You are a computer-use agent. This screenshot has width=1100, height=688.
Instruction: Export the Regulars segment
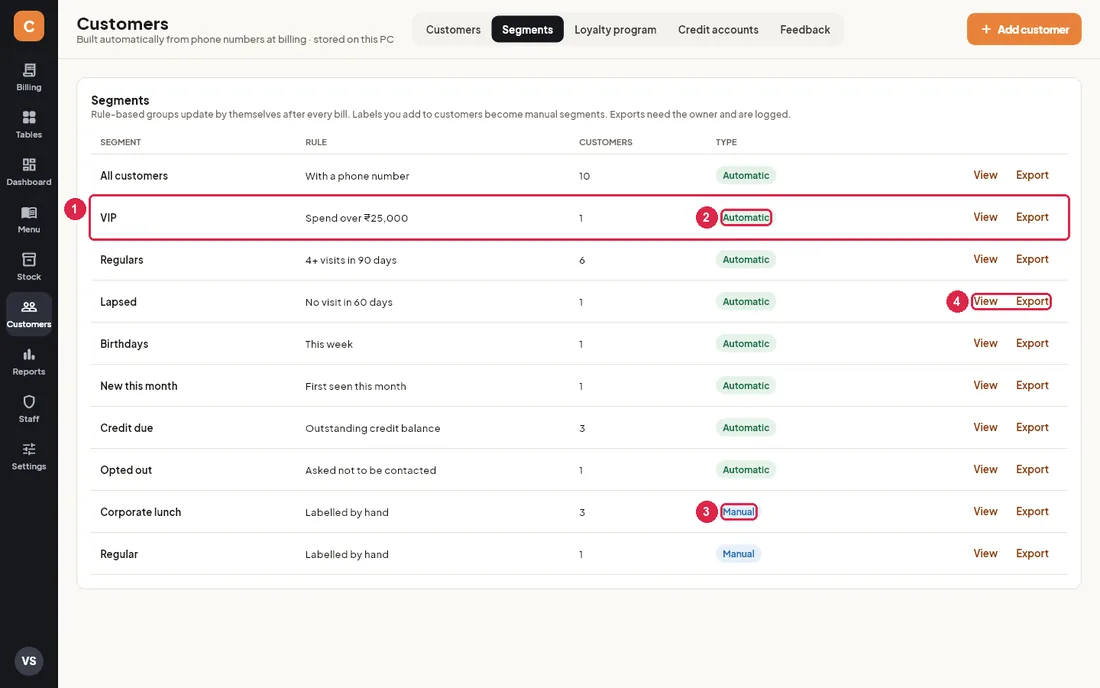coord(1032,259)
